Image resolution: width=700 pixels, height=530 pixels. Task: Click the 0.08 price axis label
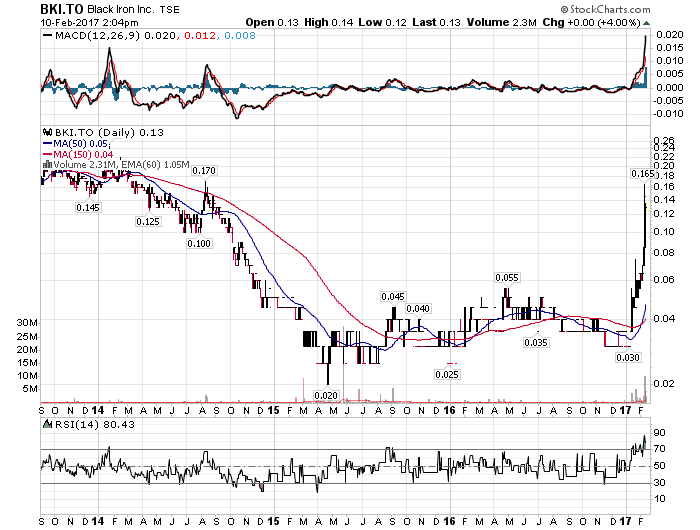(x=664, y=253)
